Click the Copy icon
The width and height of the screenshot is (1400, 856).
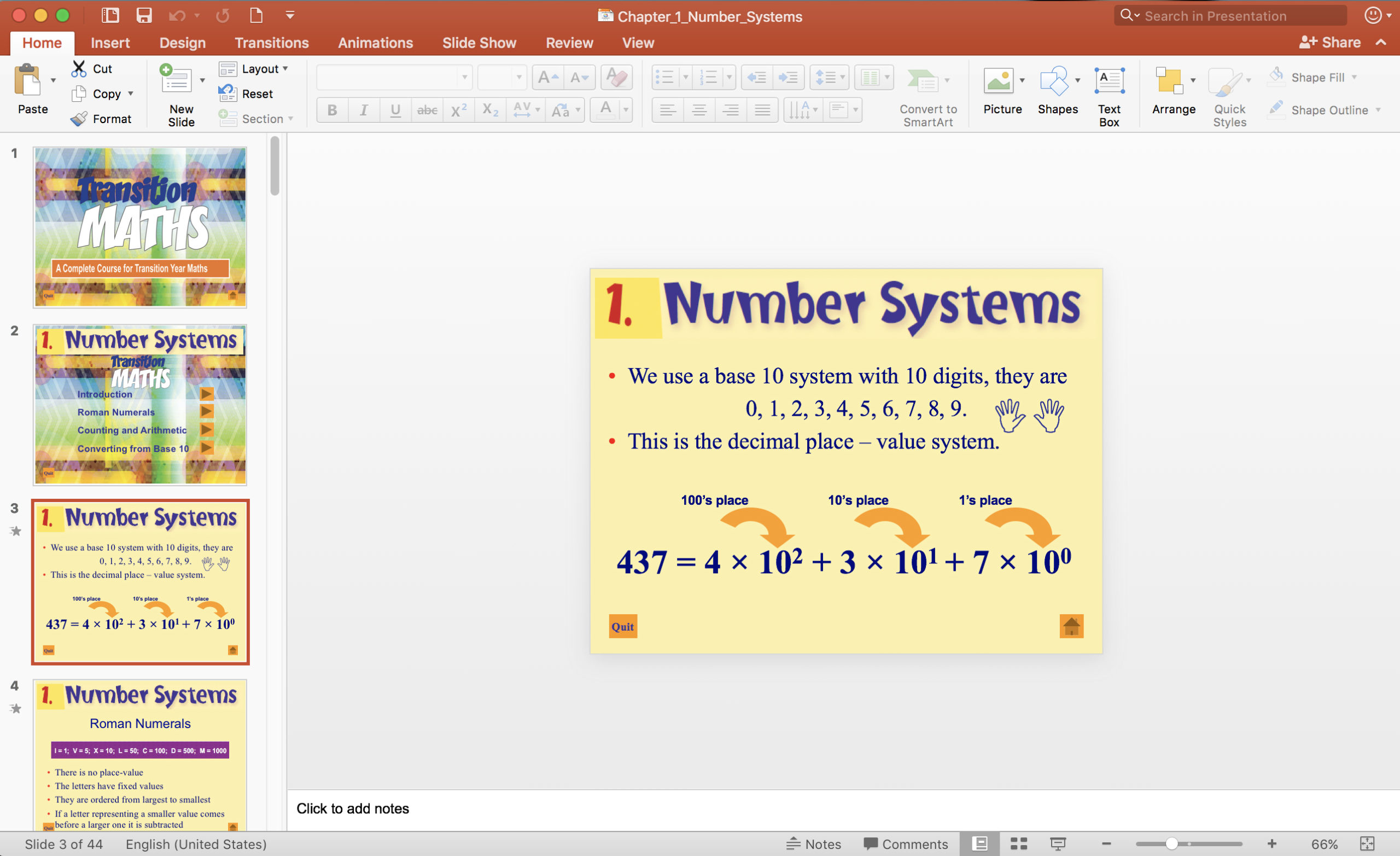[x=79, y=94]
